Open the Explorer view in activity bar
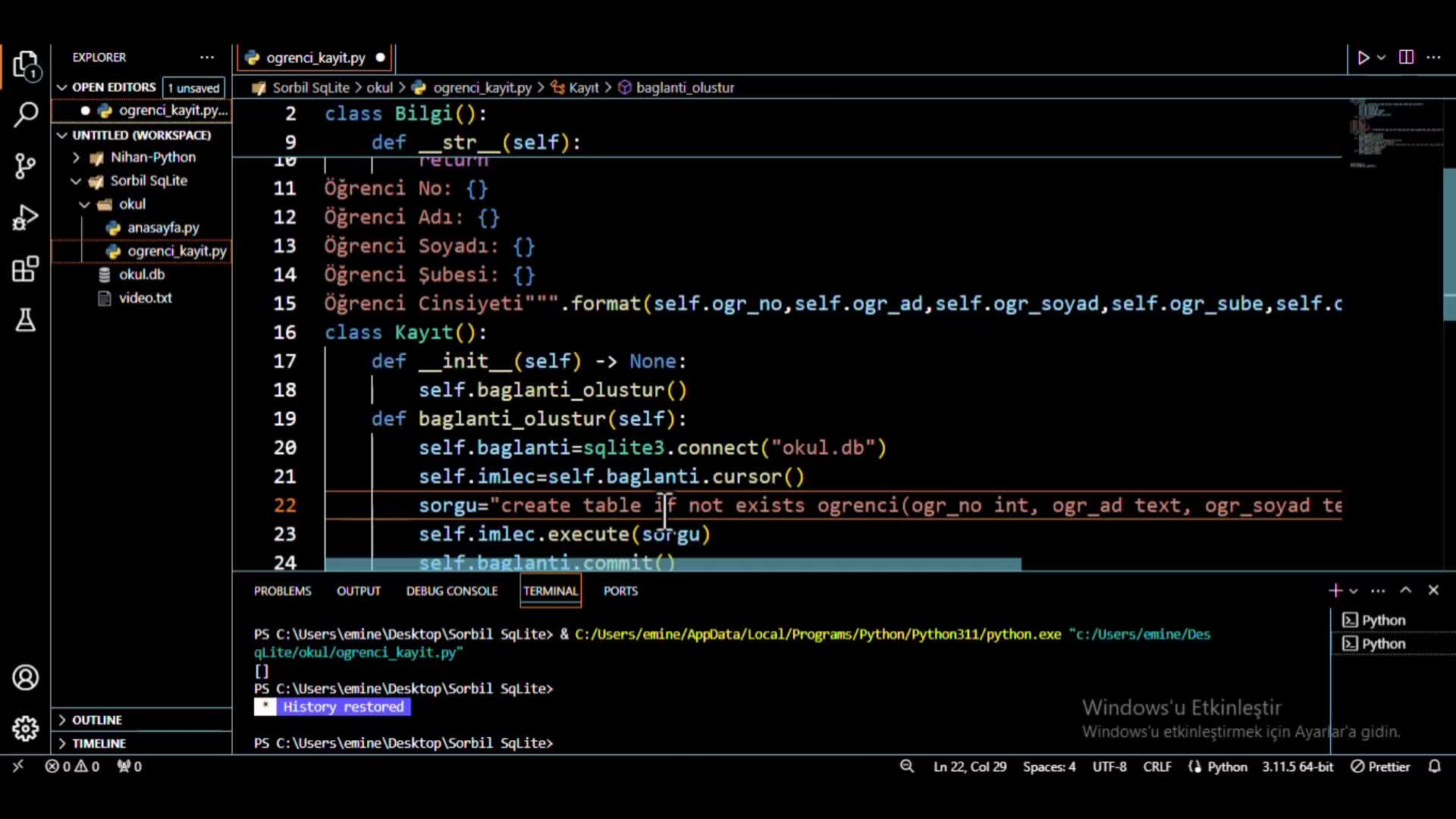 click(x=26, y=65)
